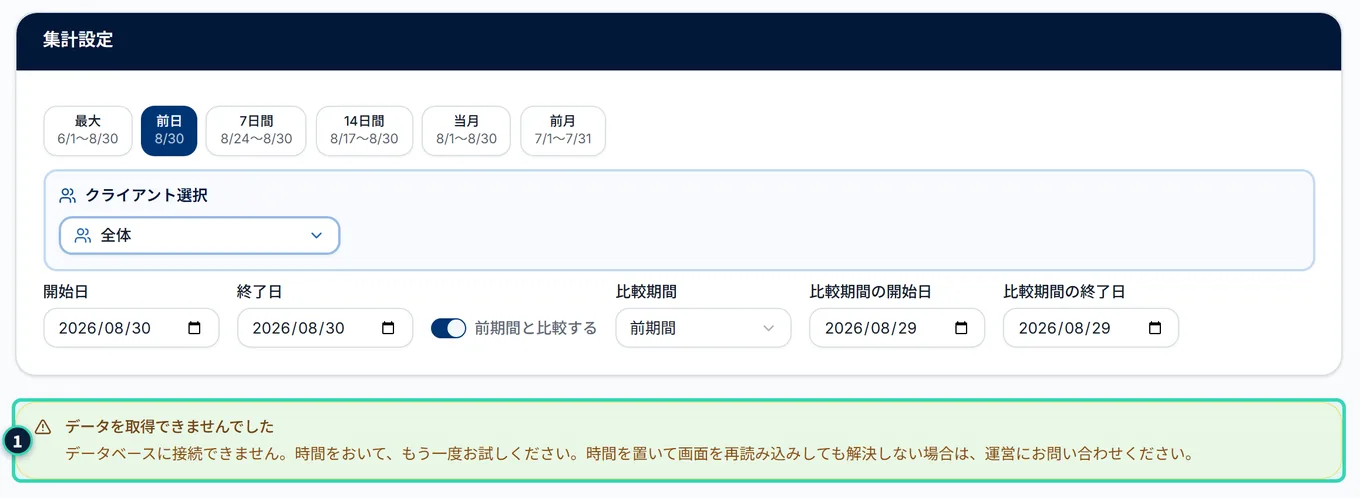Image resolution: width=1360 pixels, height=498 pixels.
Task: Click the 開始日 date input field
Action: pos(131,328)
